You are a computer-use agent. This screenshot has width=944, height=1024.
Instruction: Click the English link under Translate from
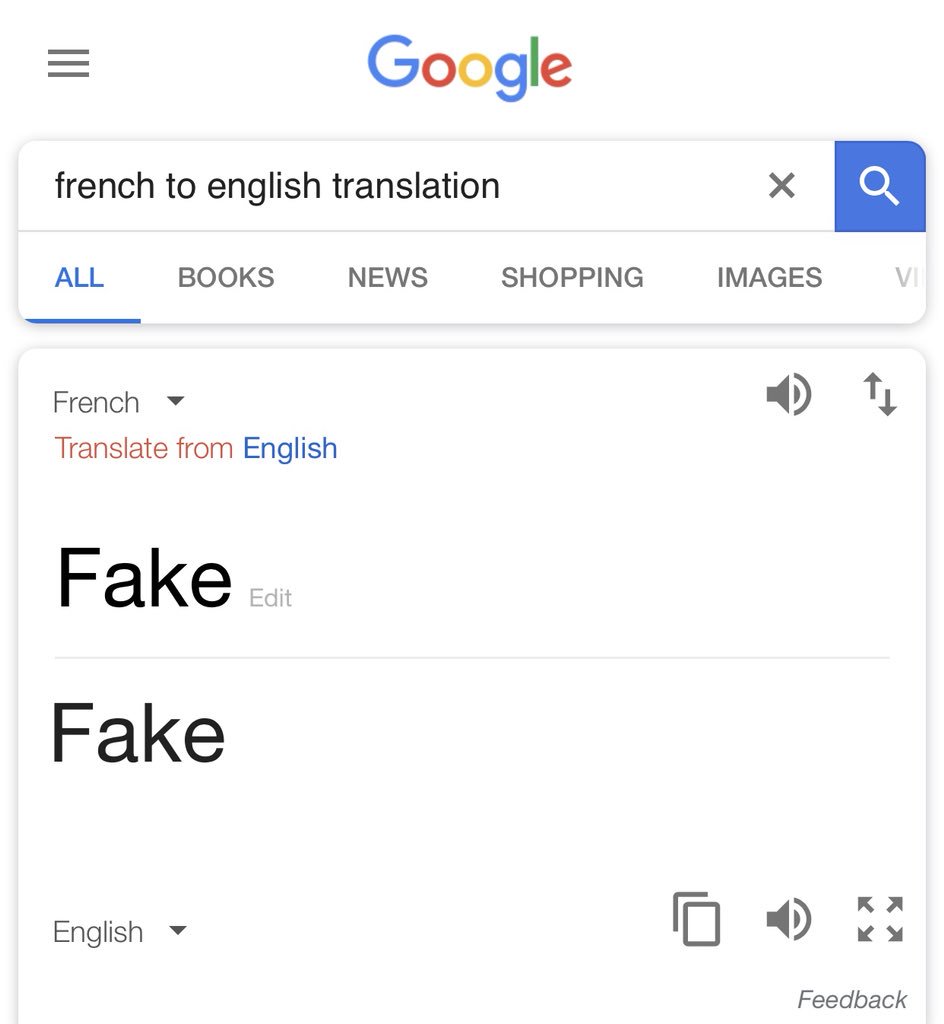[x=290, y=448]
